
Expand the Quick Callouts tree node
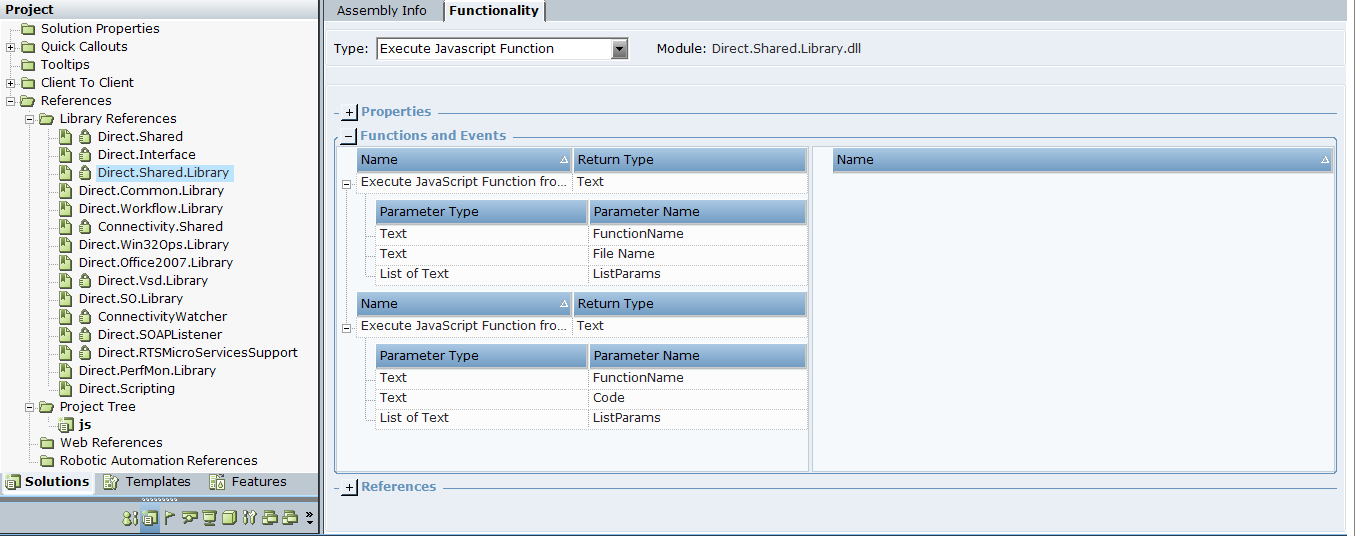click(11, 47)
